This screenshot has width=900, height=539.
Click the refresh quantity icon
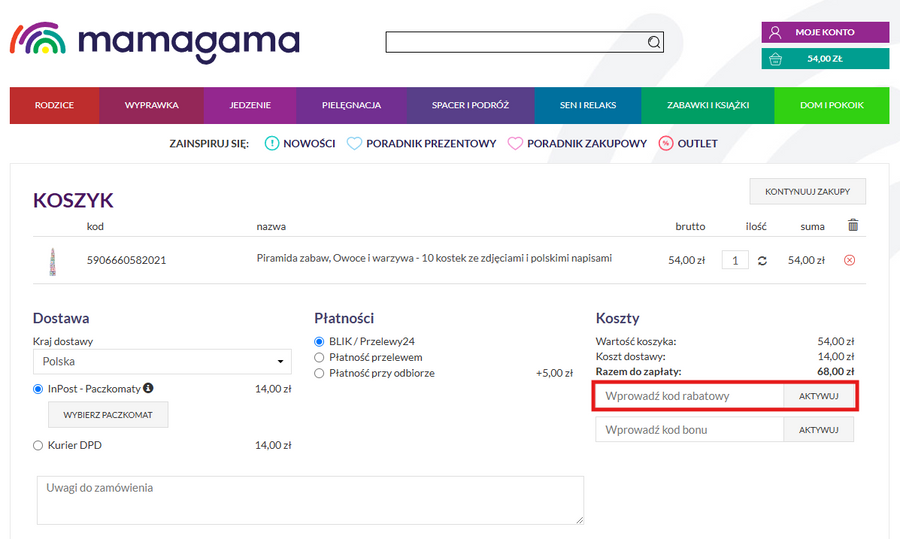(x=762, y=261)
